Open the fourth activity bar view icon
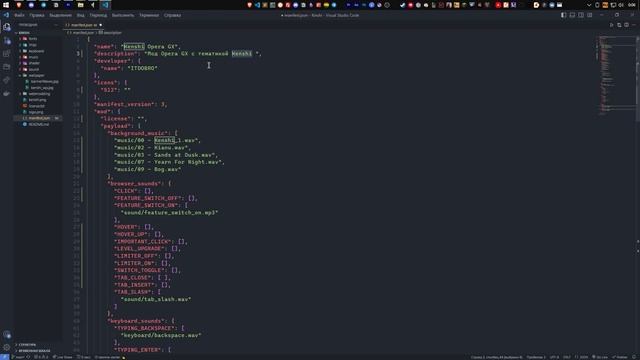This screenshot has width=640, height=360. [x=7, y=67]
